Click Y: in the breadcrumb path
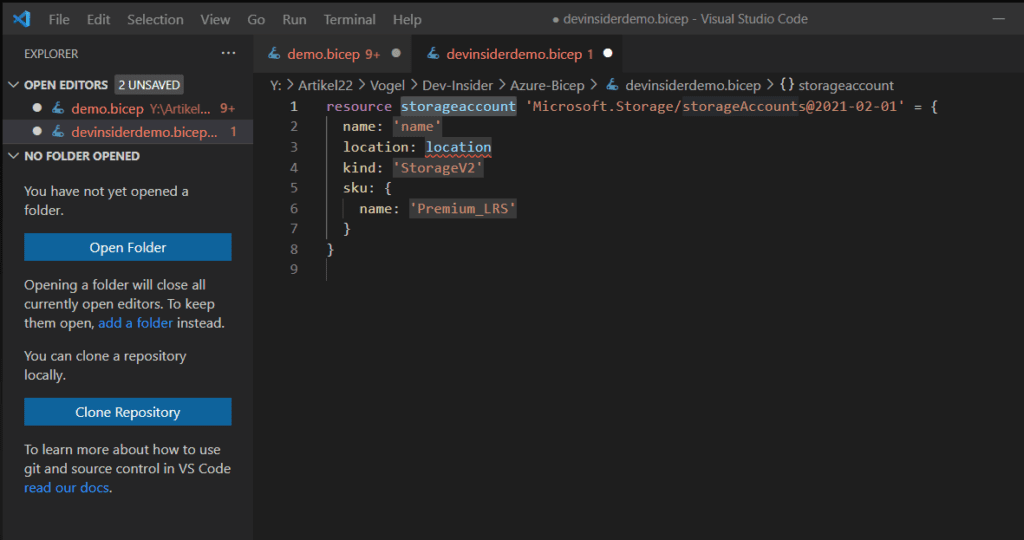This screenshot has width=1024, height=540. click(x=276, y=86)
